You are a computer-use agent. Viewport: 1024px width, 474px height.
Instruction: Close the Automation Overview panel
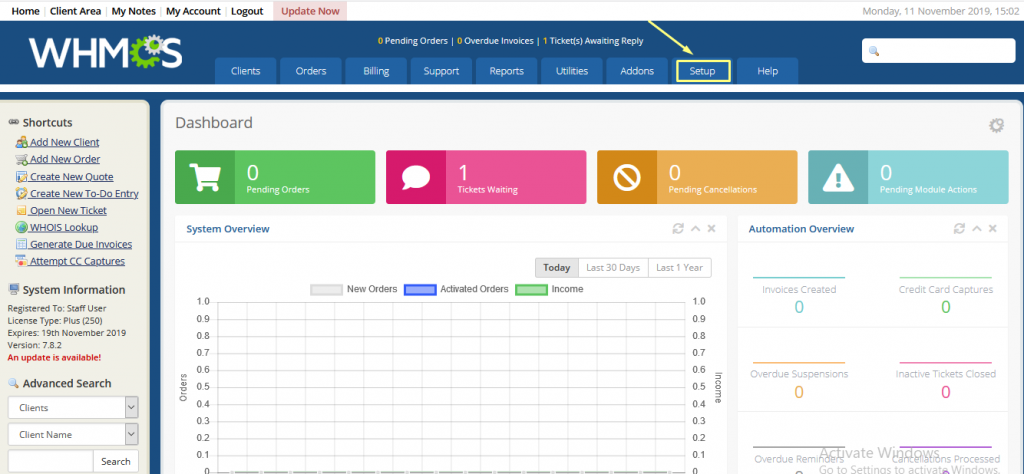pyautogui.click(x=992, y=229)
